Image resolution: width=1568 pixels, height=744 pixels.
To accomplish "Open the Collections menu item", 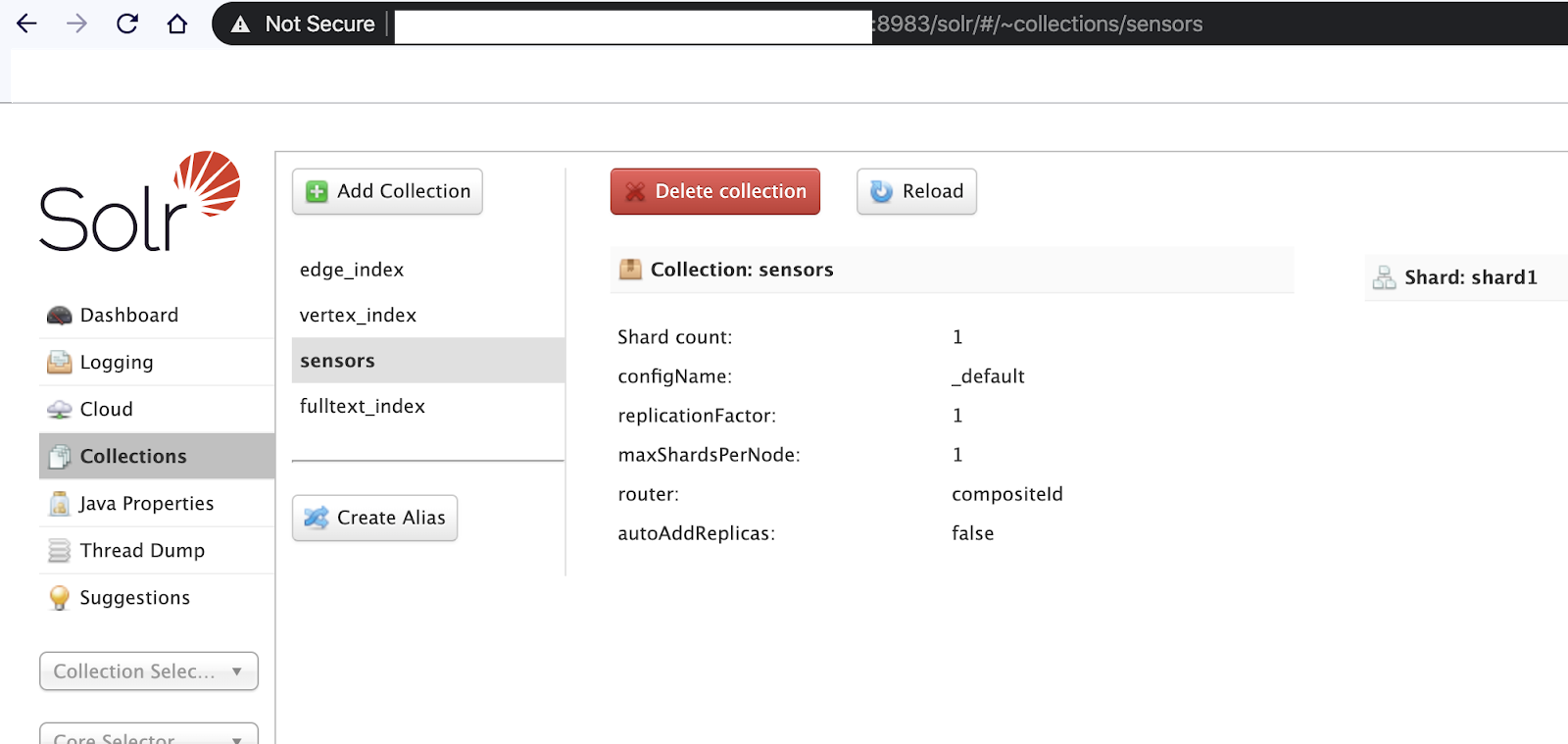I will pos(157,456).
